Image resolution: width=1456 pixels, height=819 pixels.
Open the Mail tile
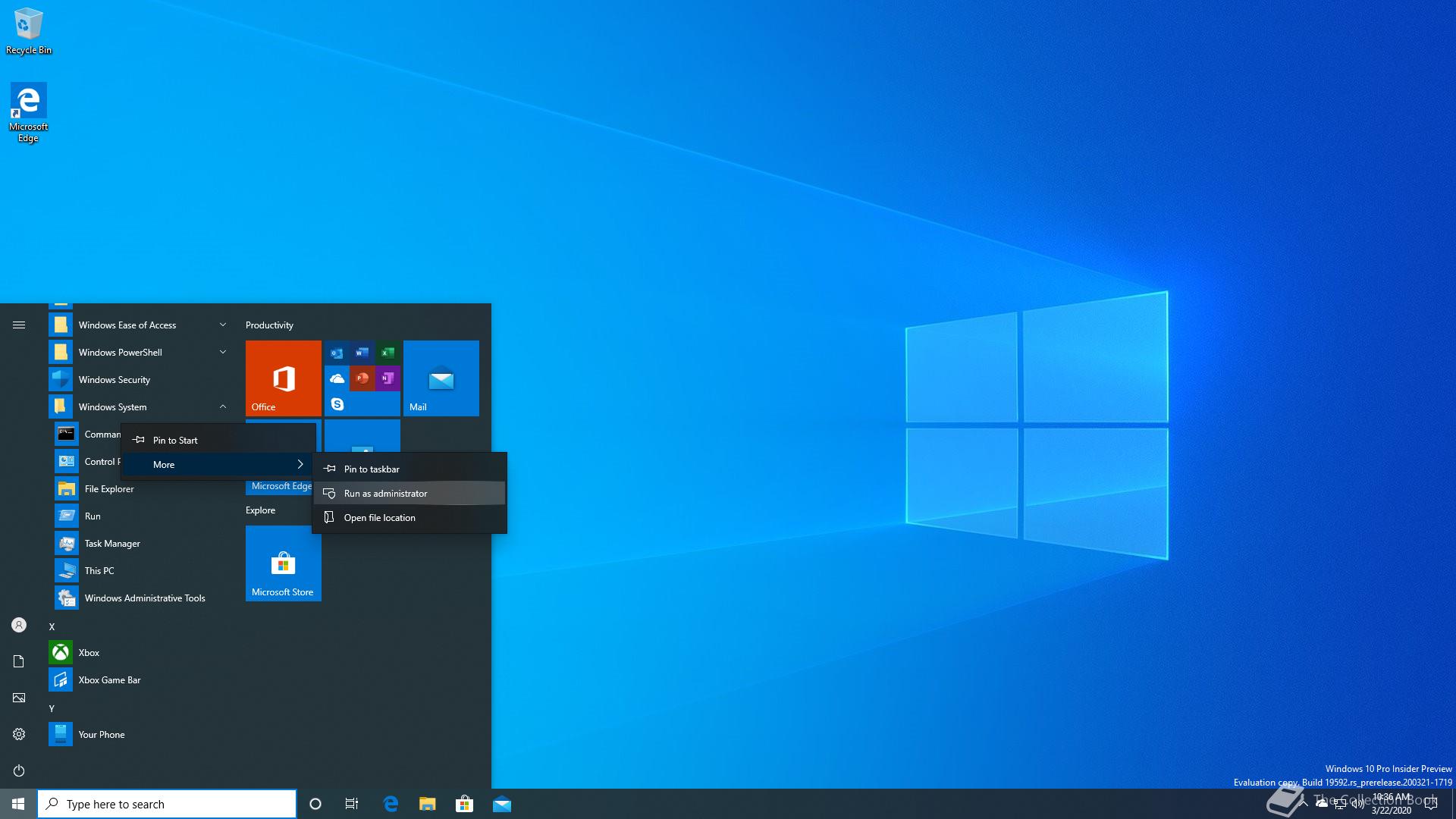(x=441, y=378)
